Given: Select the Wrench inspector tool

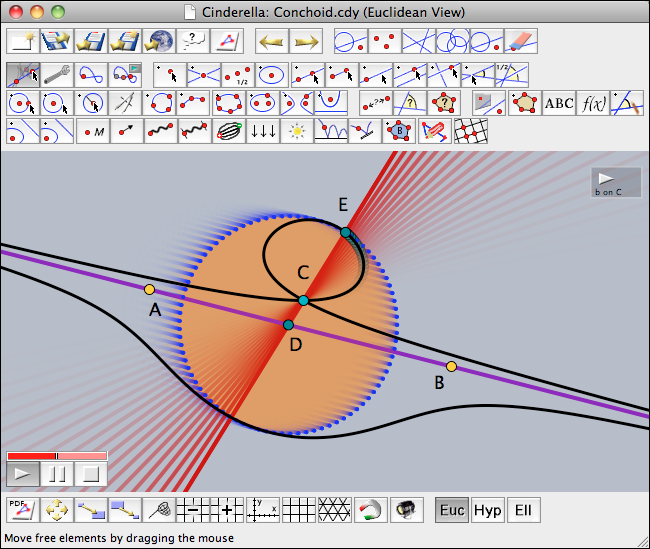Looking at the screenshot, I should 57,75.
